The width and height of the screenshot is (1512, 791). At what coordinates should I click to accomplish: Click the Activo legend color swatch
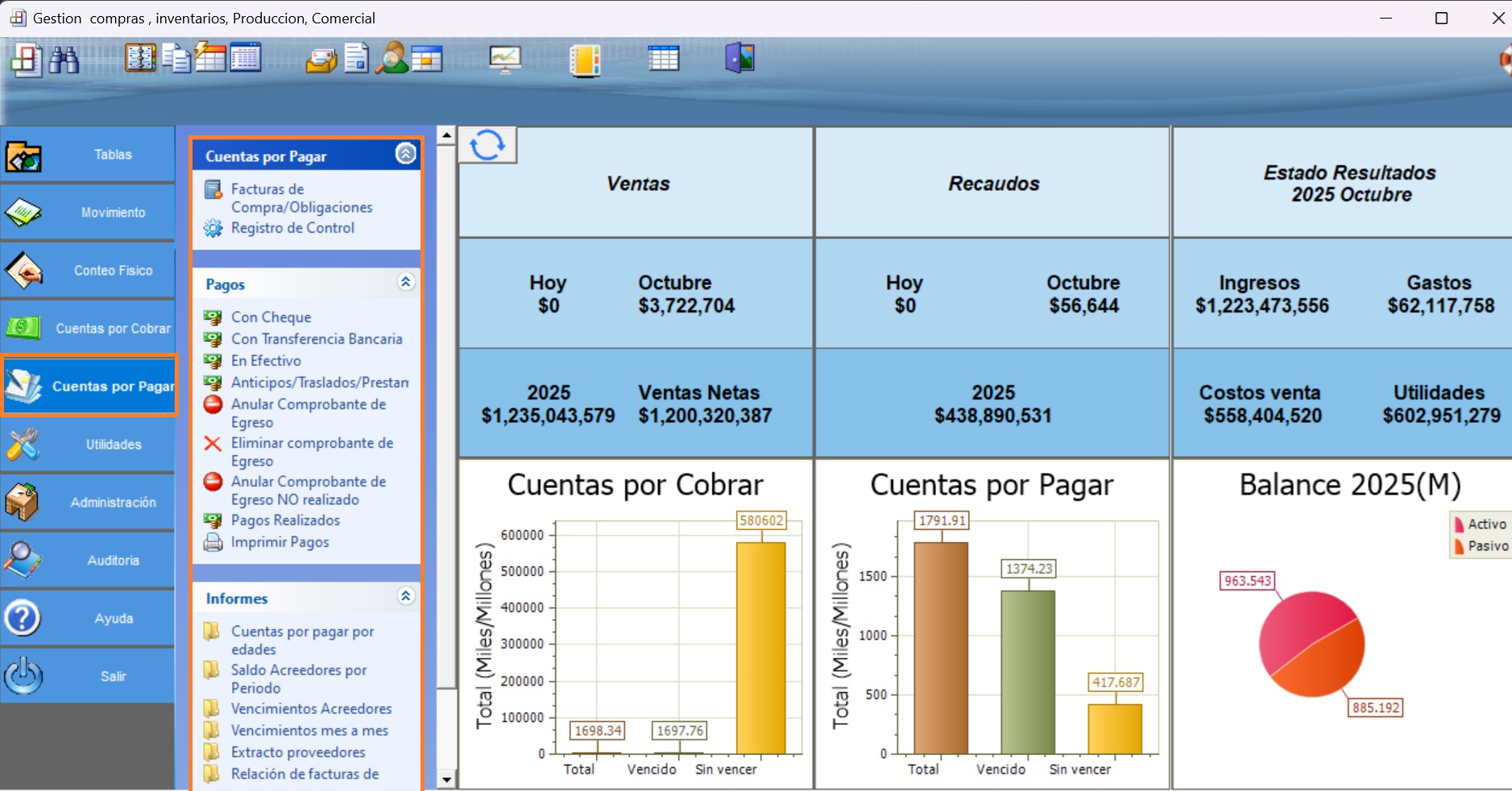pyautogui.click(x=1459, y=524)
